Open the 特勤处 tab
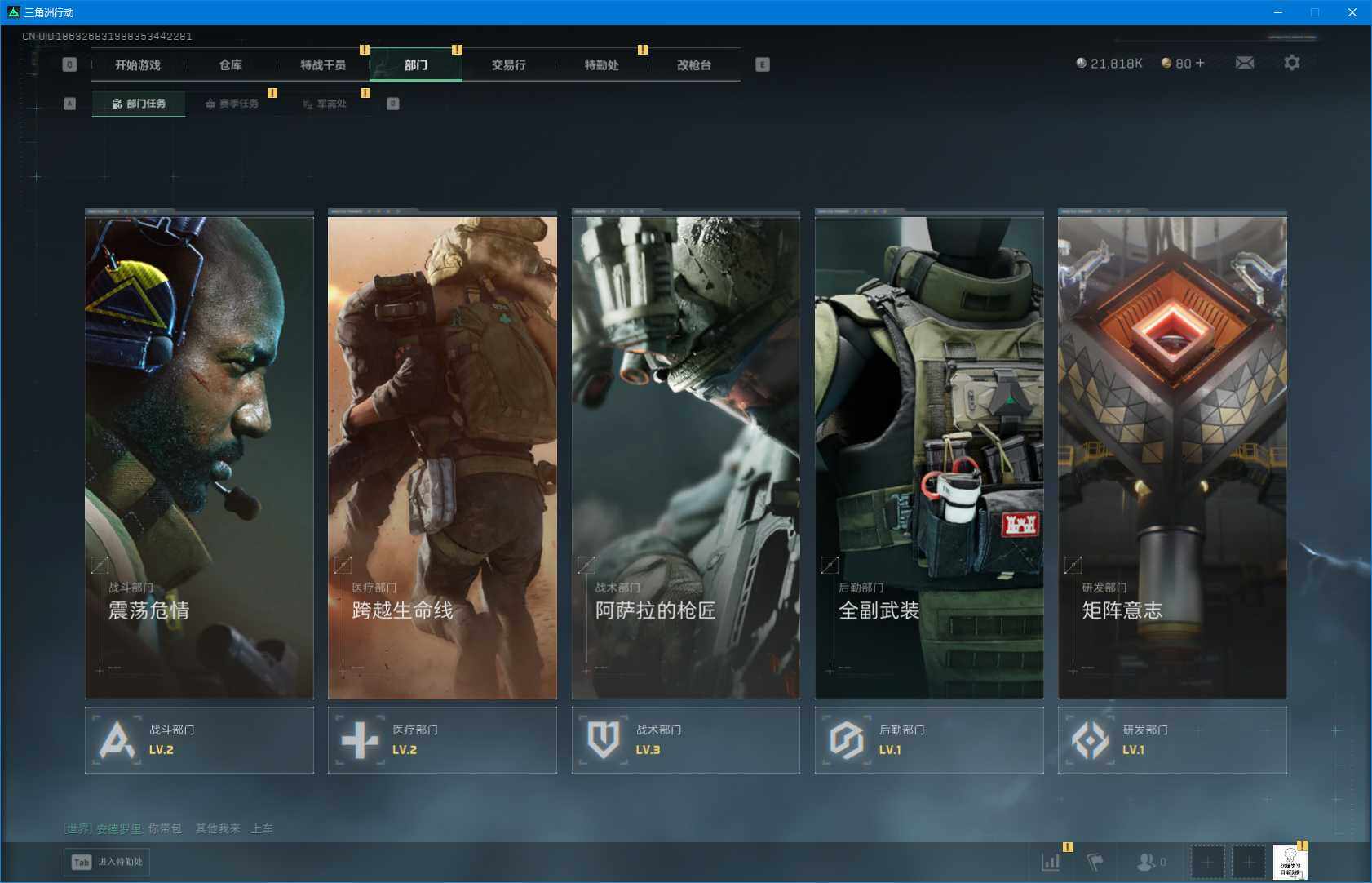The height and width of the screenshot is (883, 1372). click(x=601, y=64)
